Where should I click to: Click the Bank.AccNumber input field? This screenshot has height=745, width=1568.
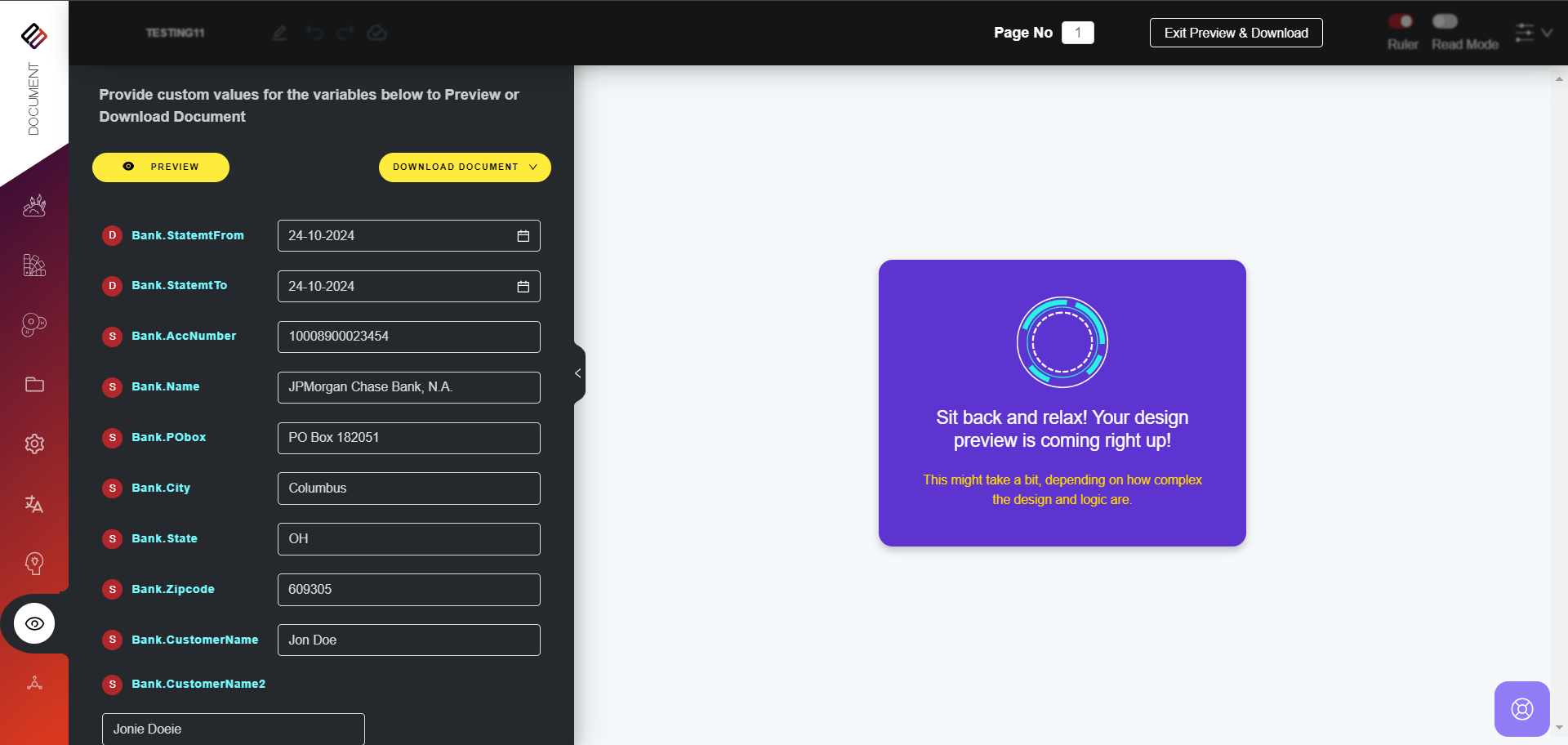pos(408,337)
